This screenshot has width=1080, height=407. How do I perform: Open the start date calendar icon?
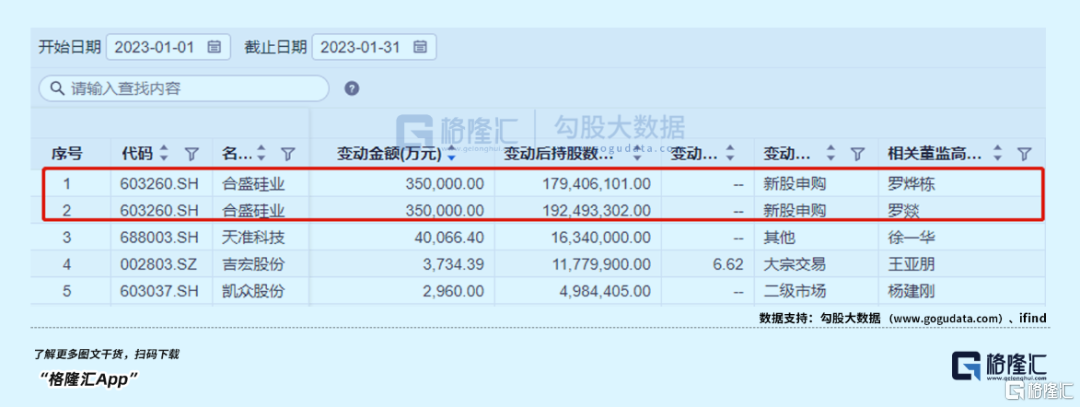click(214, 47)
